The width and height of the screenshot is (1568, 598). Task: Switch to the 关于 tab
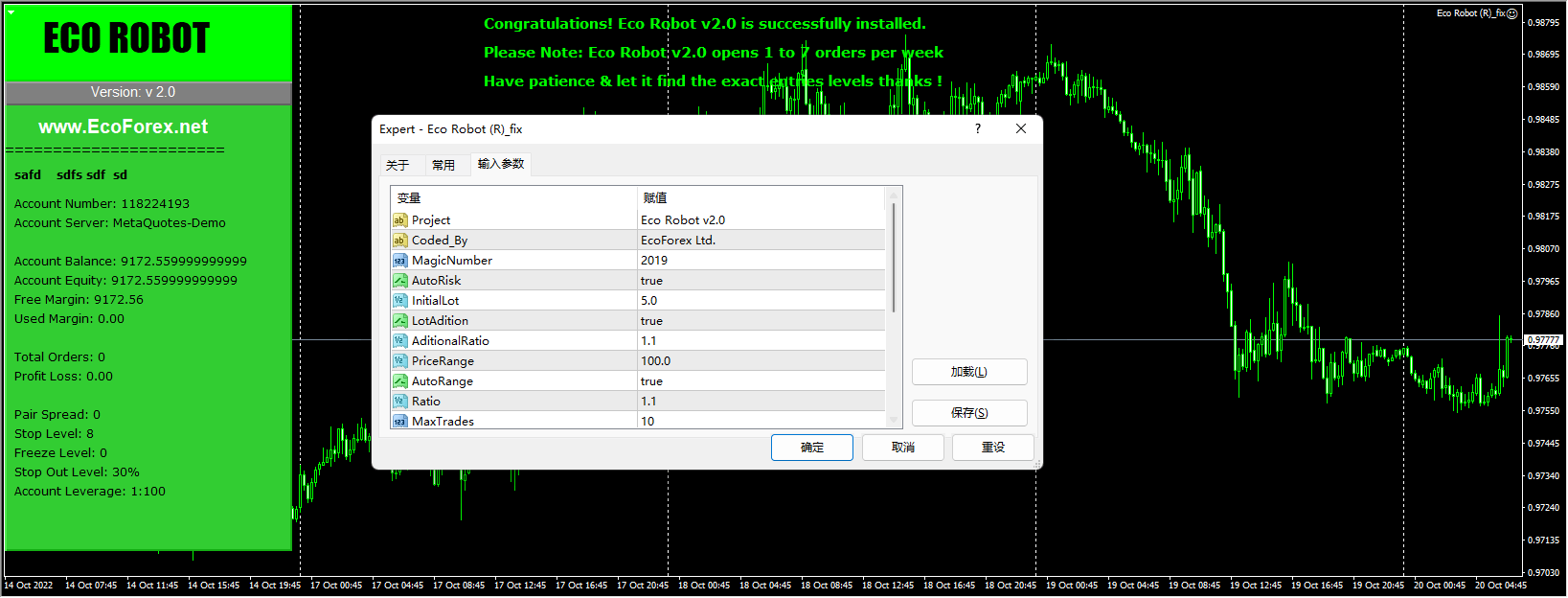(398, 165)
